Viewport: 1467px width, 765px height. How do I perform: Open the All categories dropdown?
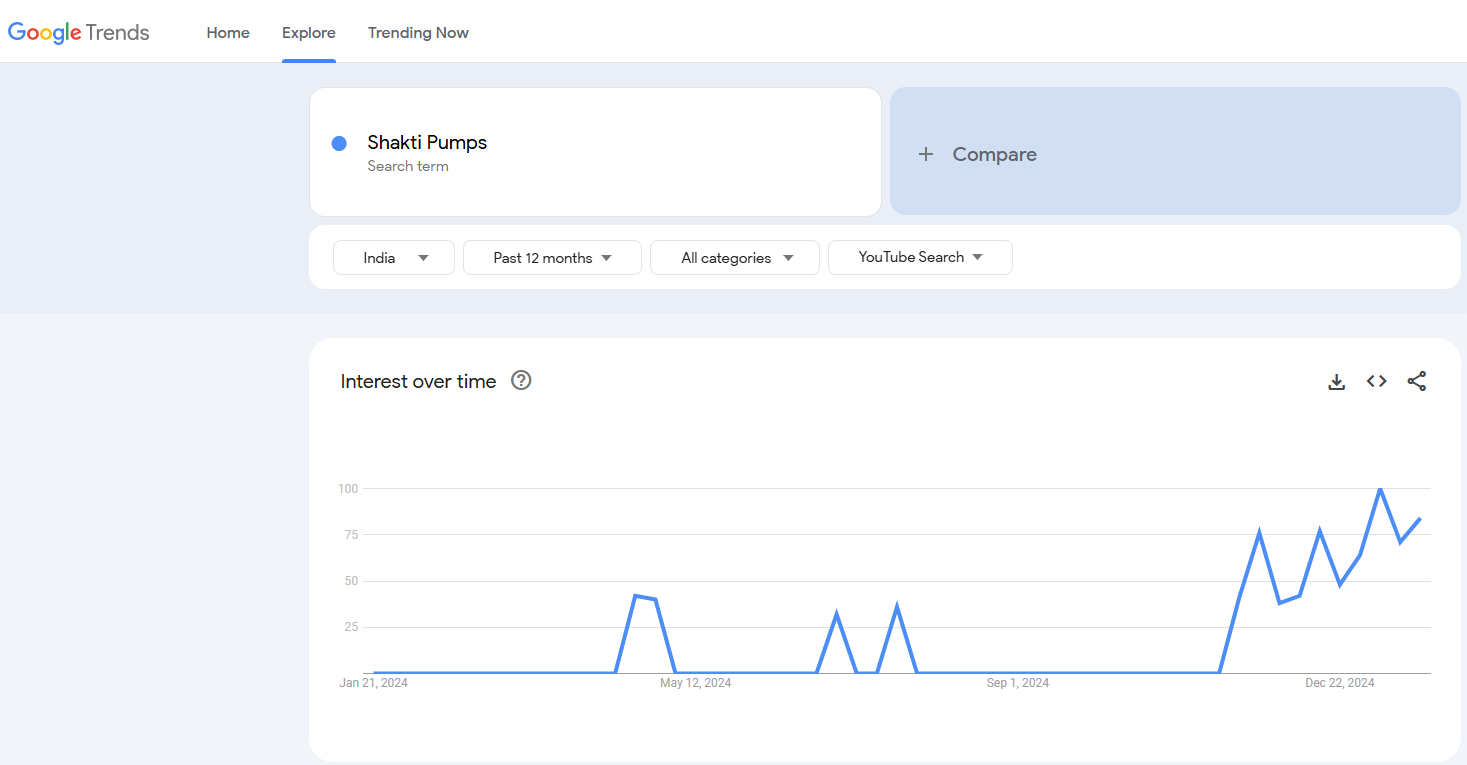[735, 257]
